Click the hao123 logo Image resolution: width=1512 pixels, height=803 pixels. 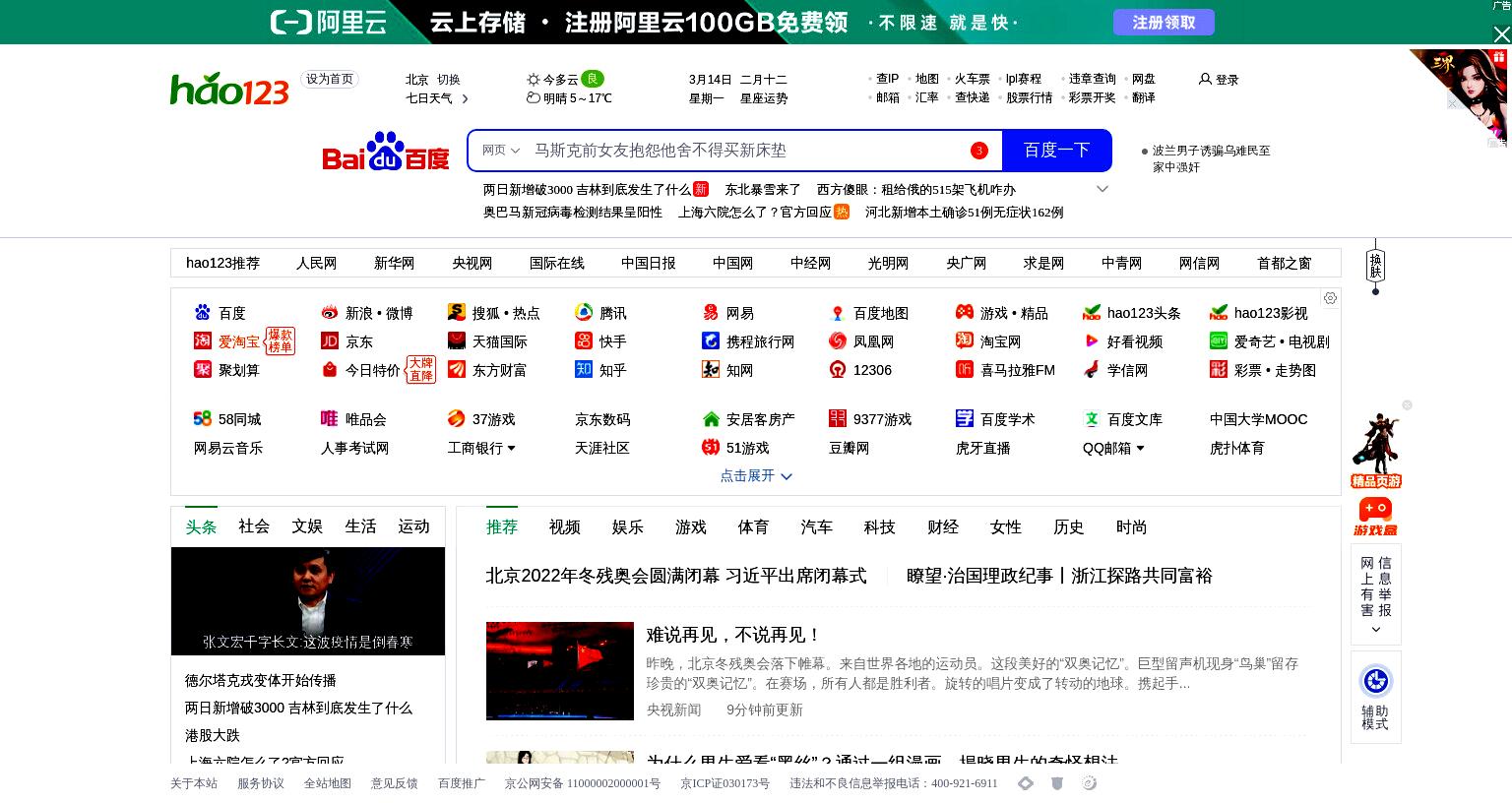(229, 89)
